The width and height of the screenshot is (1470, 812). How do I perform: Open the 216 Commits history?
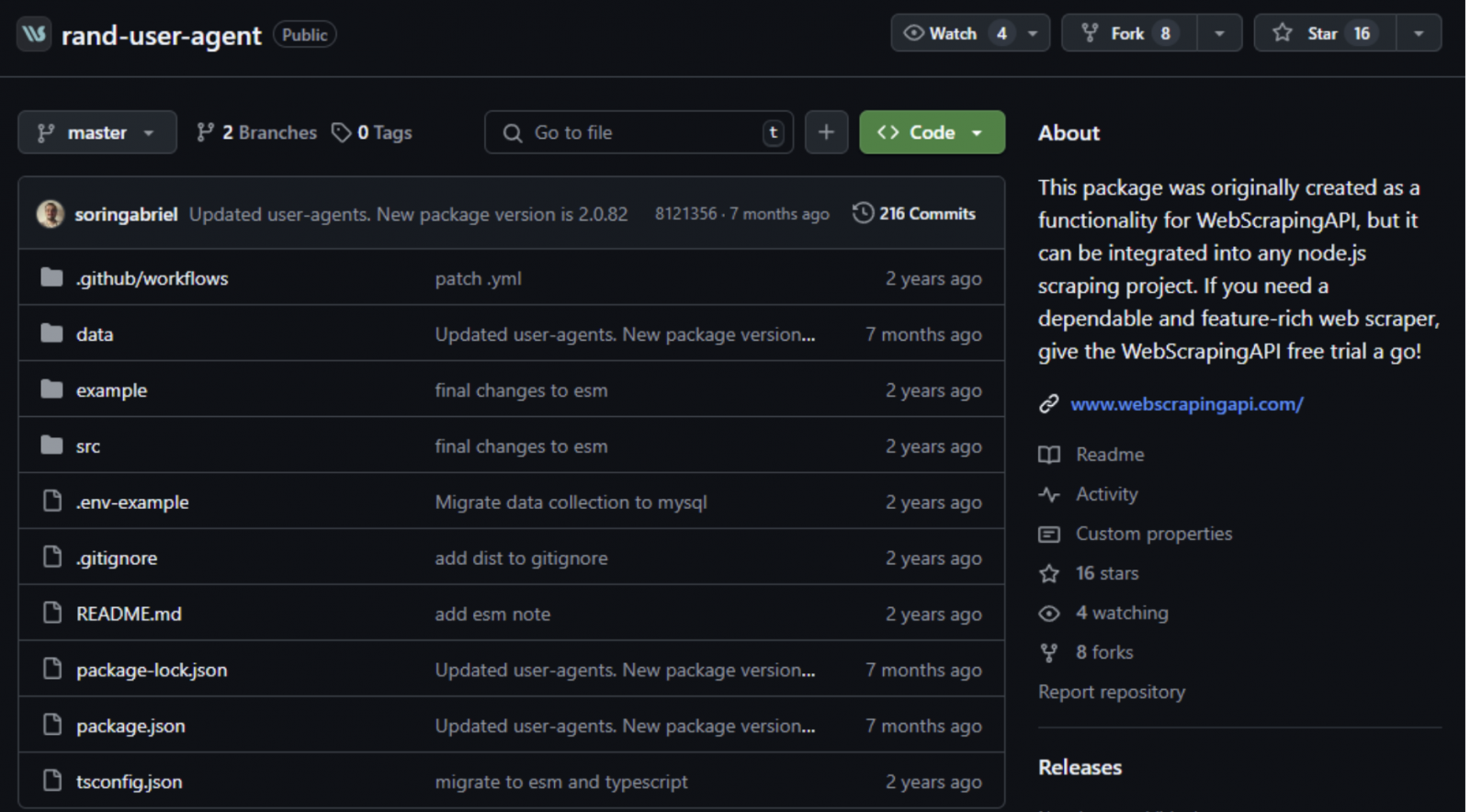(x=914, y=213)
